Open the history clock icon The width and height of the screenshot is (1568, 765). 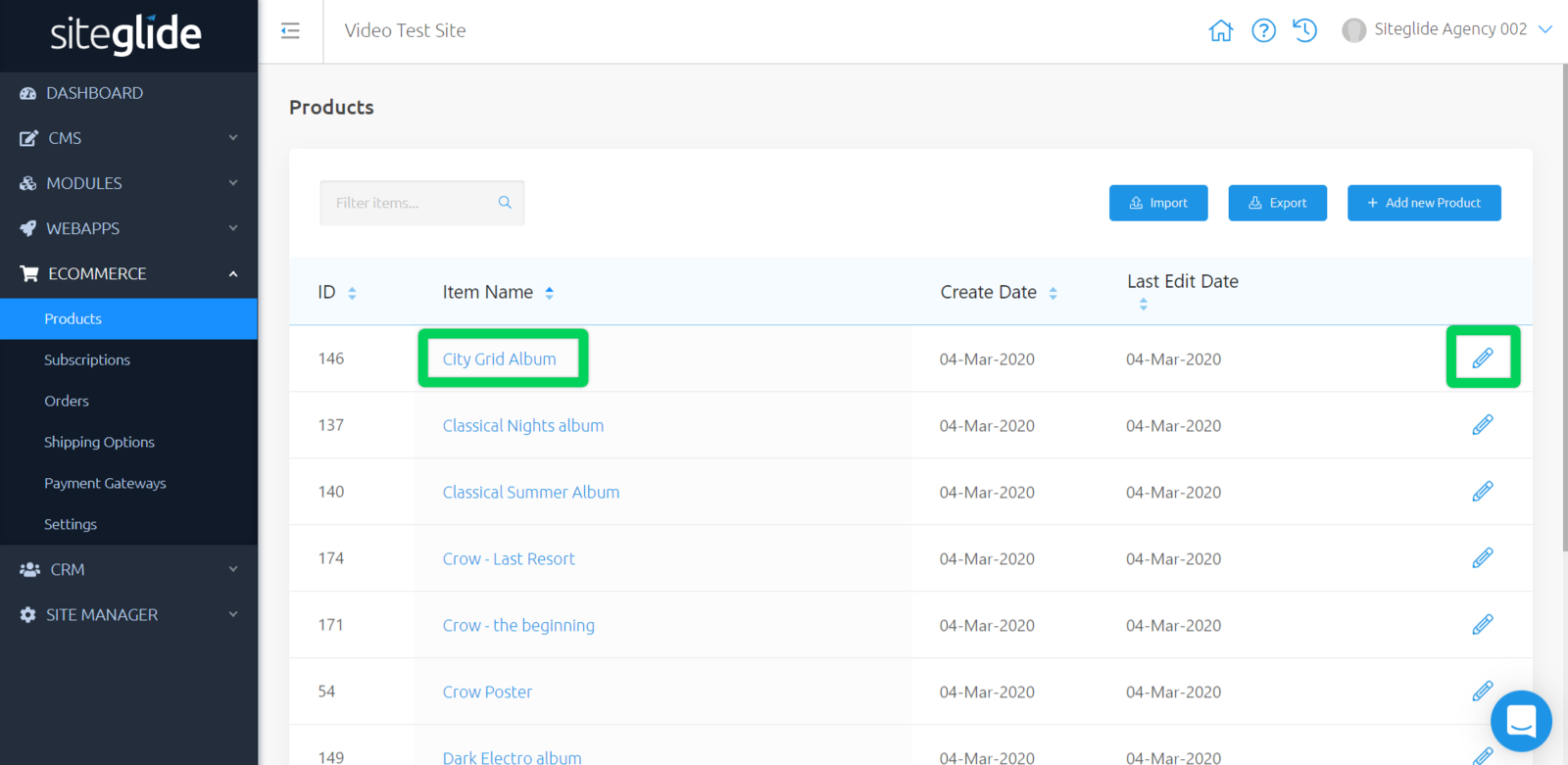[x=1304, y=30]
